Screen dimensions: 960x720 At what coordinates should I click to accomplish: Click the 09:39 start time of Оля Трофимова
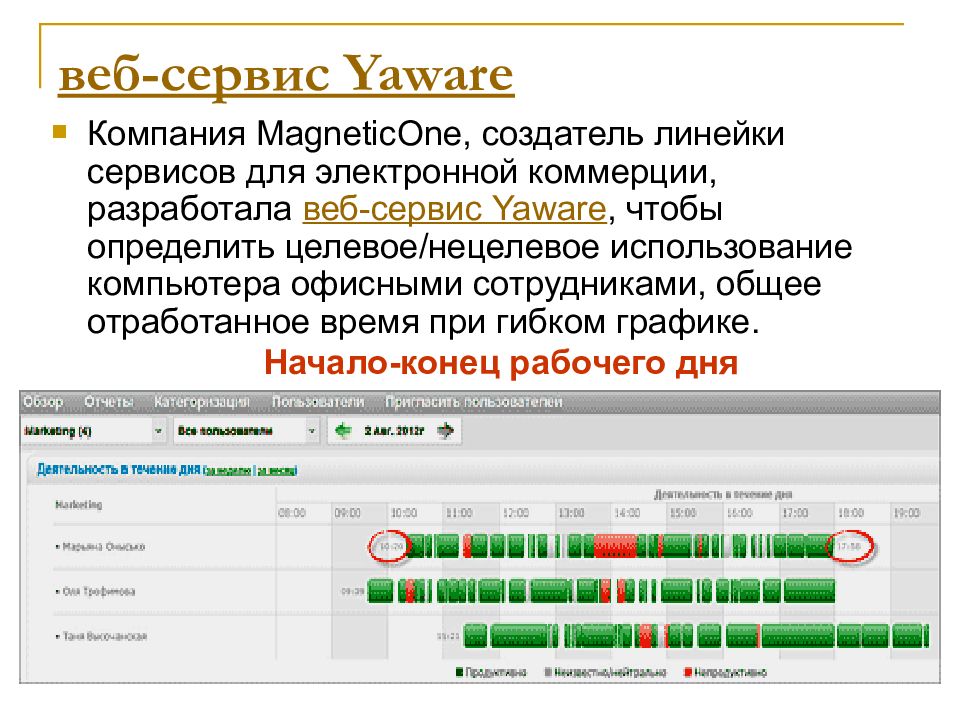(x=353, y=591)
